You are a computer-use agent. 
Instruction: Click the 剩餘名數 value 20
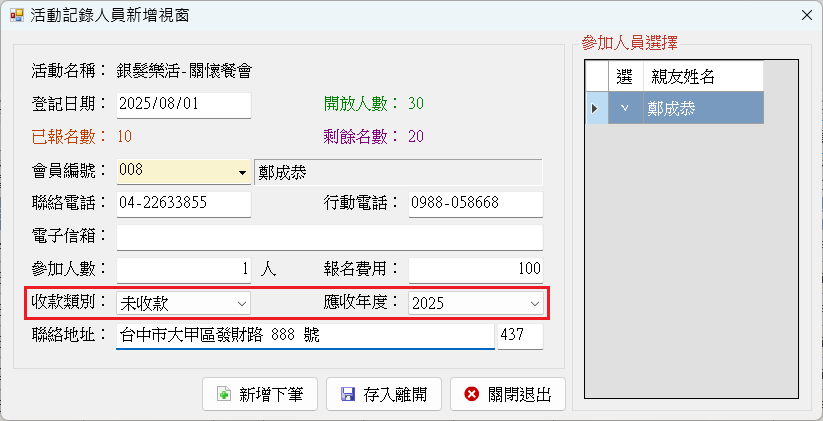(x=416, y=137)
